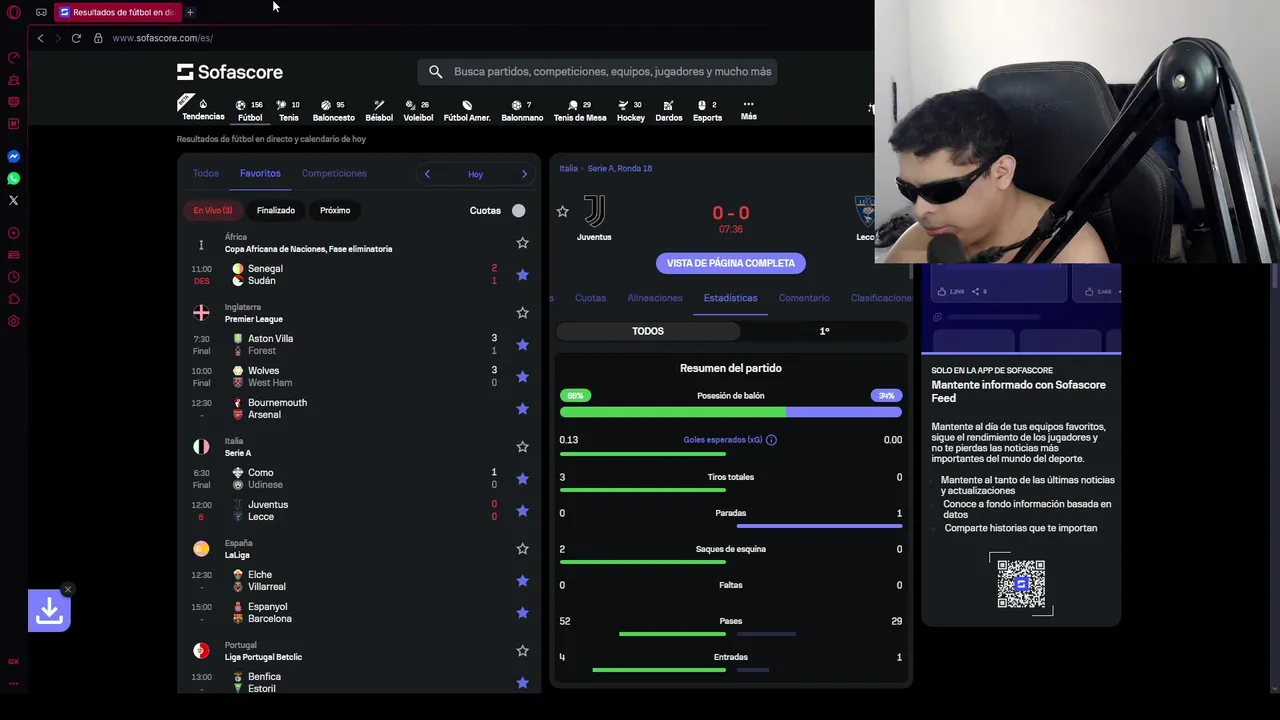
Task: Open Copa Africana de Naciones league
Action: [308, 249]
